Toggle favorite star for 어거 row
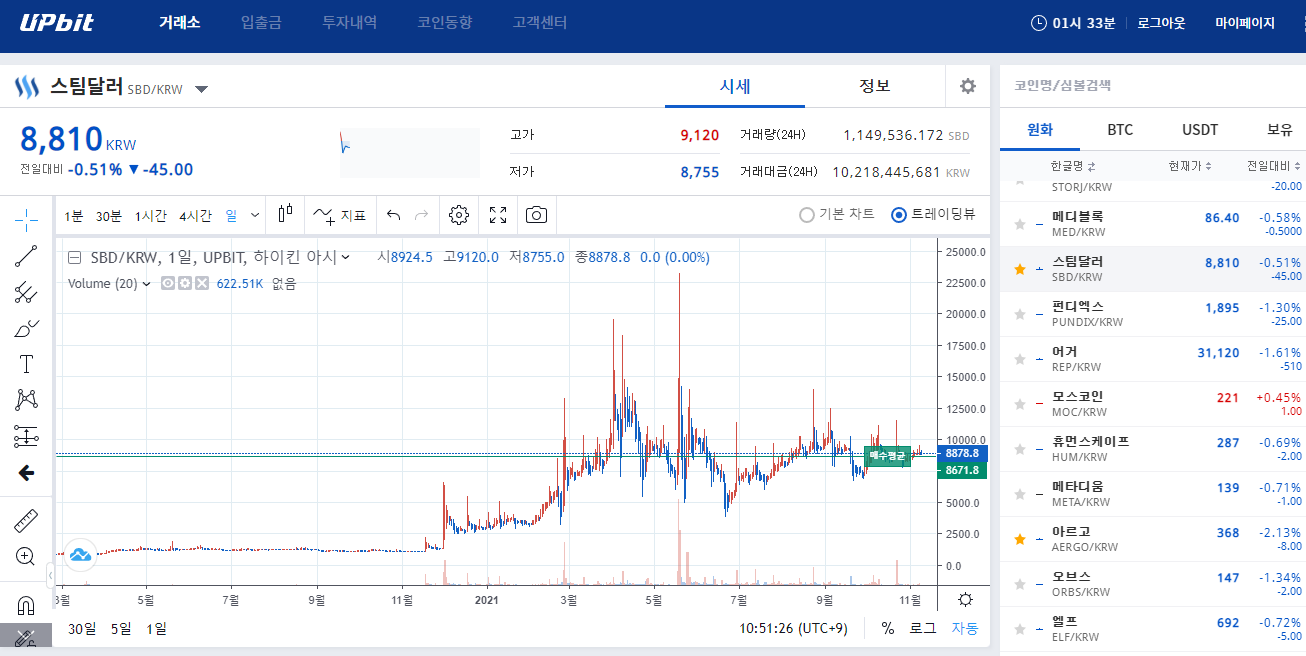The height and width of the screenshot is (656, 1306). click(1020, 359)
